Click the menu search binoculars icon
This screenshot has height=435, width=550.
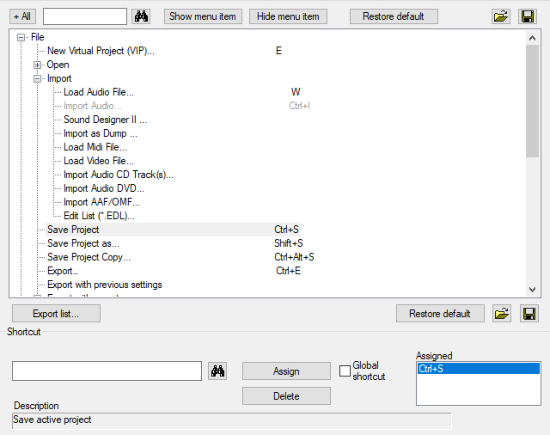tap(141, 16)
